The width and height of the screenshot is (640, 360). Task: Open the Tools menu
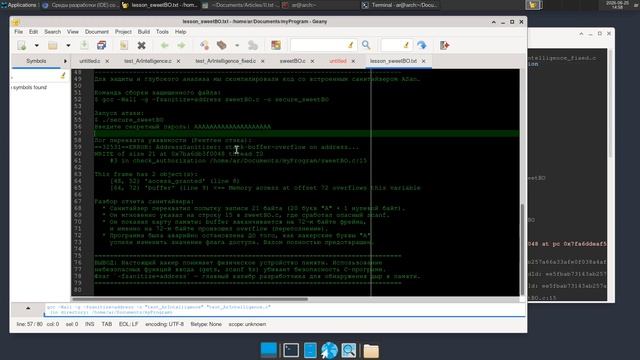[x=162, y=31]
